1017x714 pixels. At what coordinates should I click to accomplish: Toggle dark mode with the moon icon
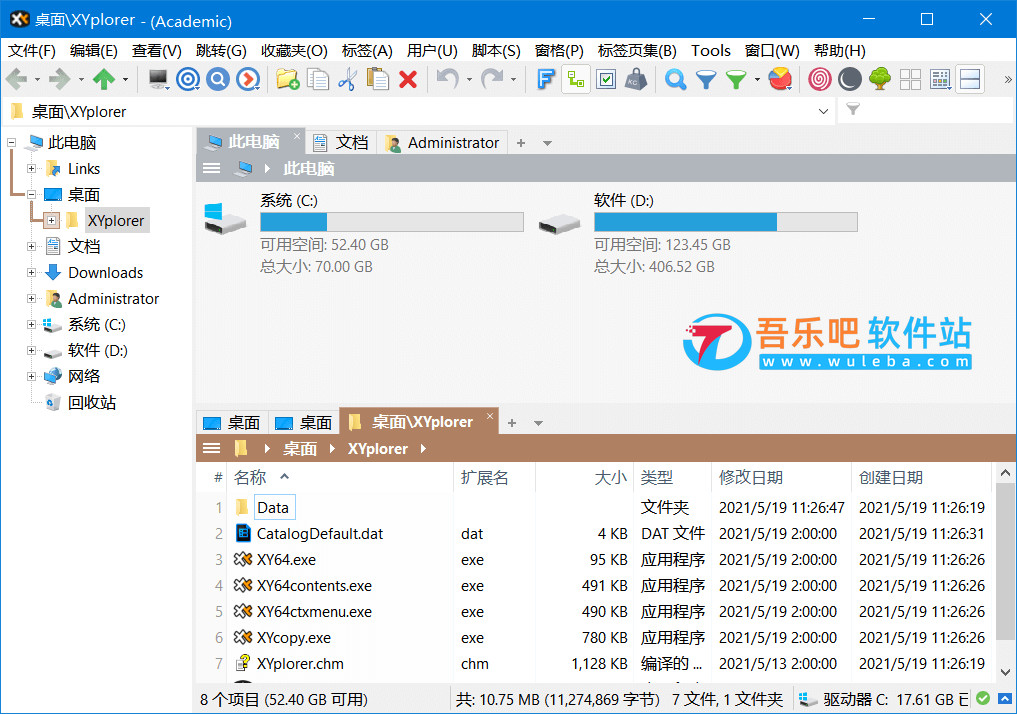pyautogui.click(x=850, y=80)
